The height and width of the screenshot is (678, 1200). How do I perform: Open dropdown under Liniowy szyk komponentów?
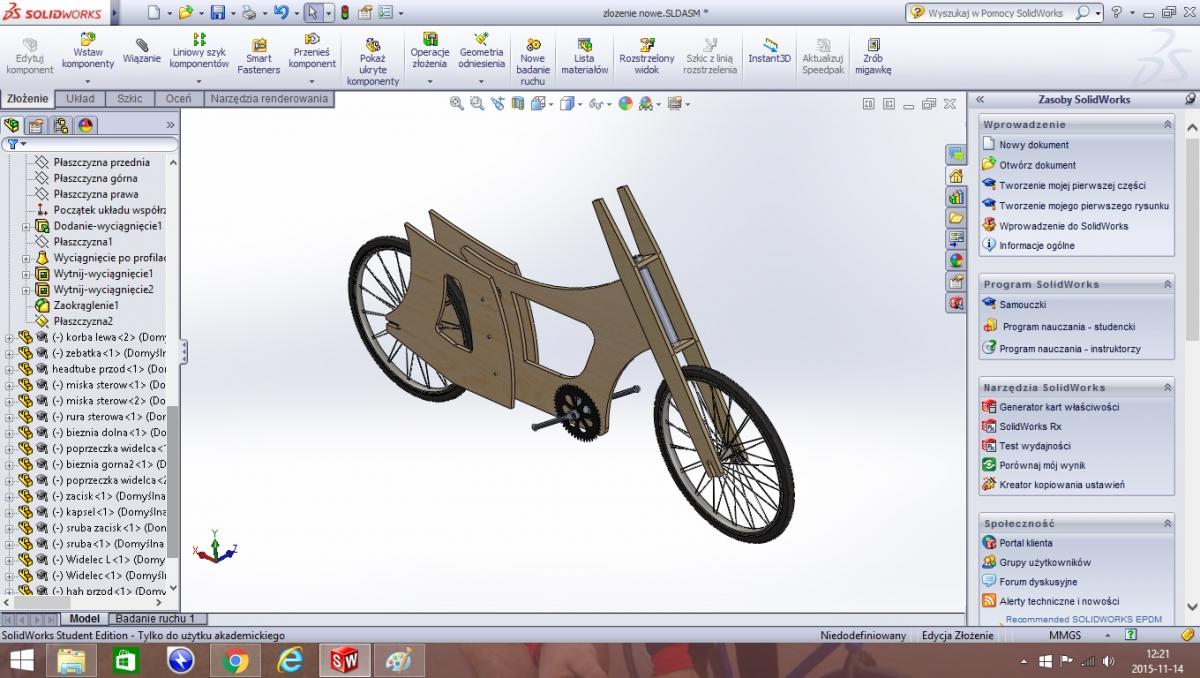click(199, 81)
